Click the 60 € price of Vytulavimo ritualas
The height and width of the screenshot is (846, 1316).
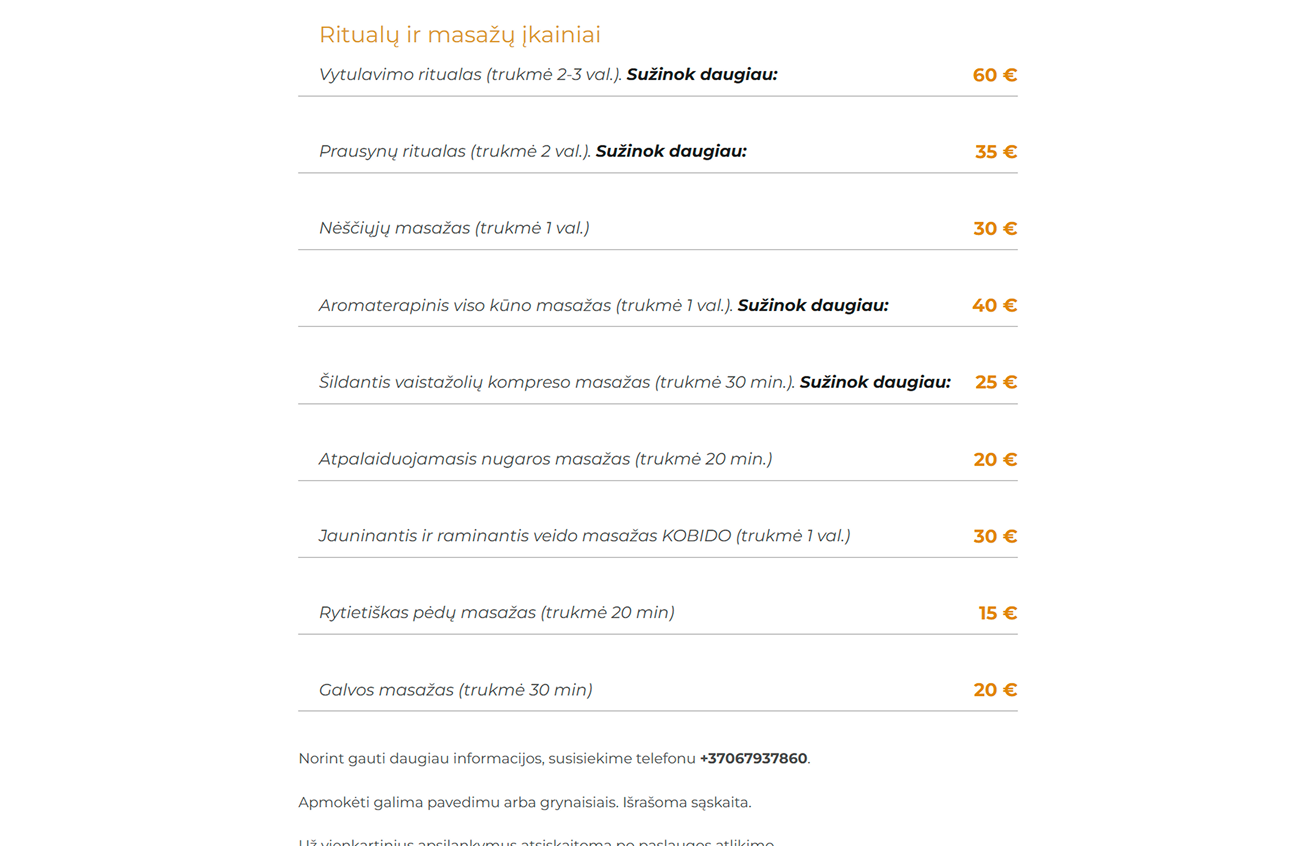point(994,76)
